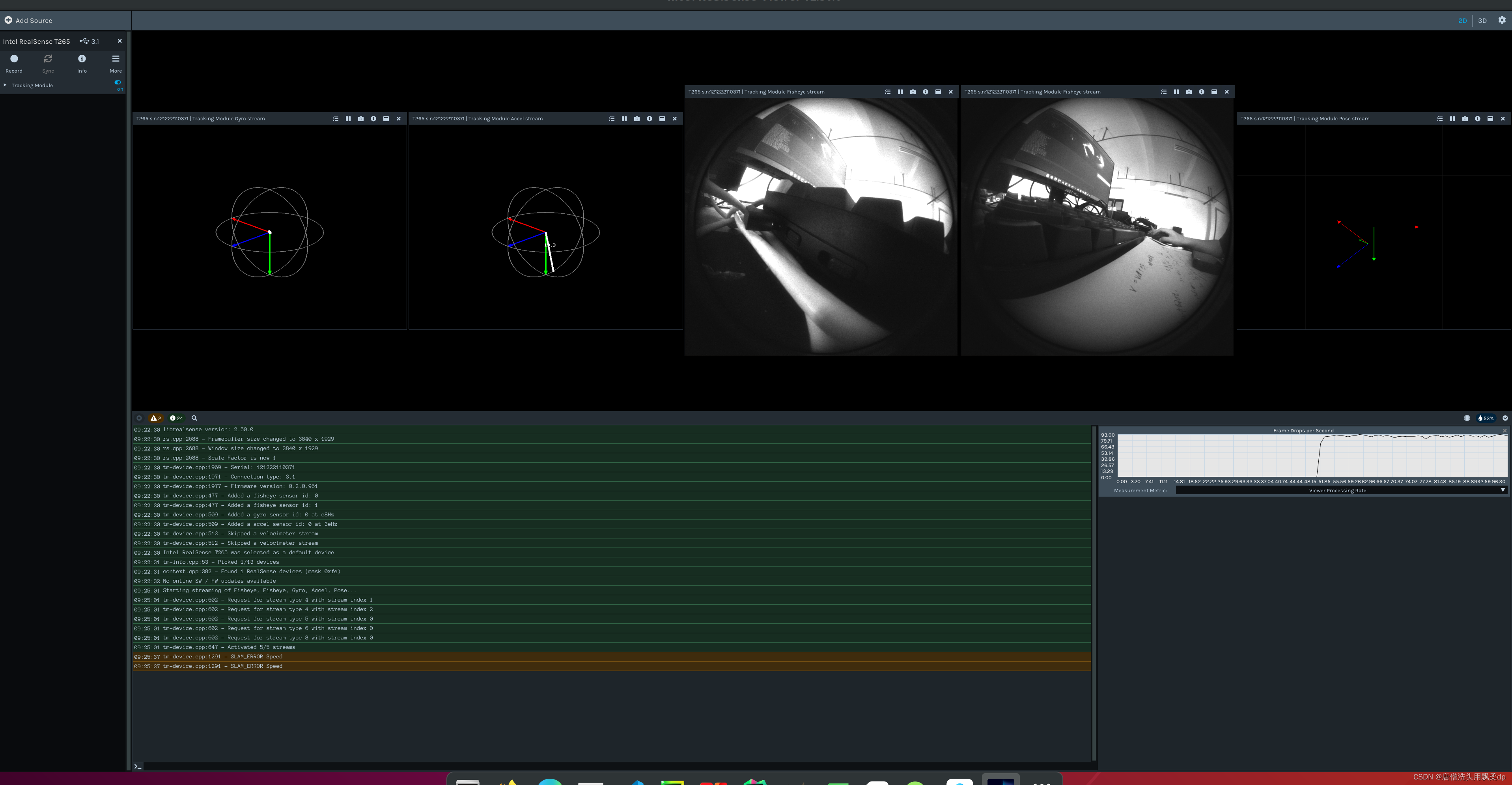Pause the Gyro stream

(x=348, y=119)
